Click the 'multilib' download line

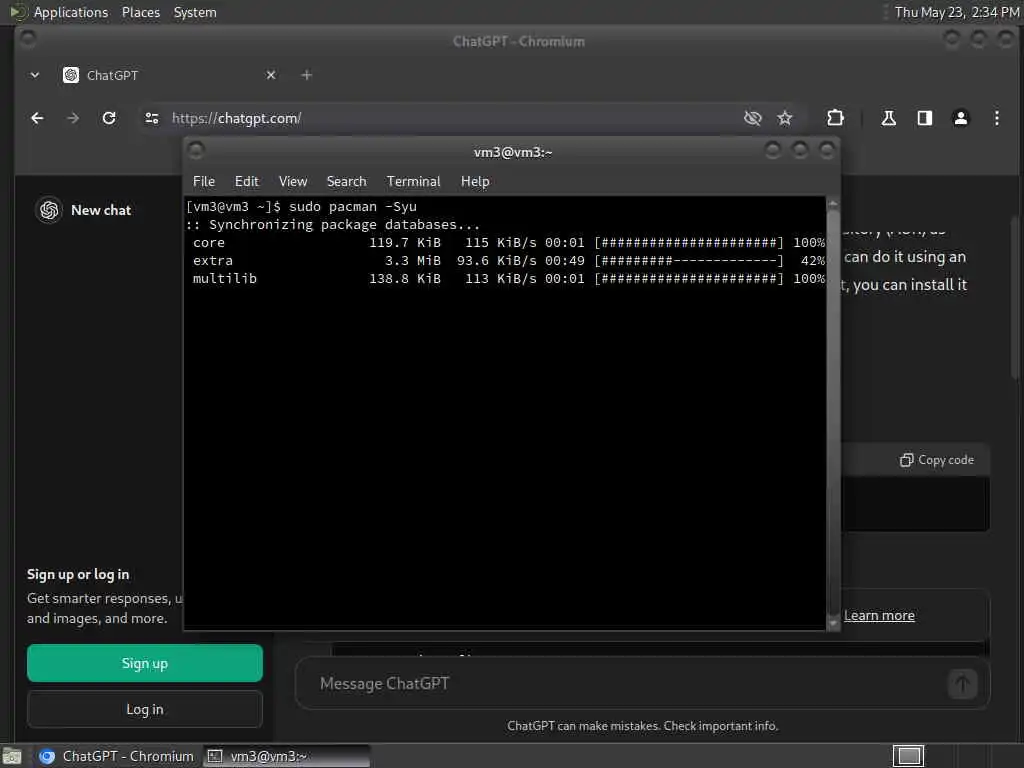coord(508,279)
